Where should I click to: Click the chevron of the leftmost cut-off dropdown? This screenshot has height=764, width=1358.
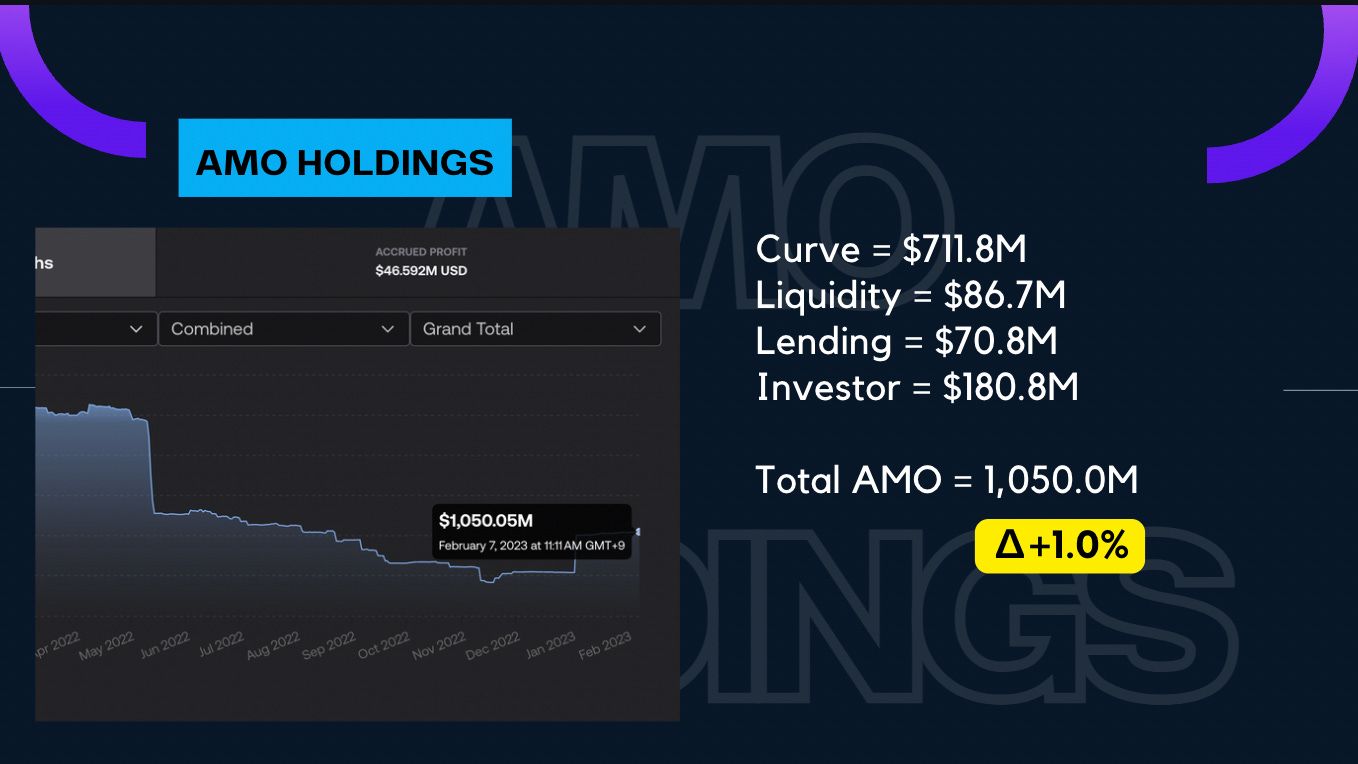(x=136, y=329)
